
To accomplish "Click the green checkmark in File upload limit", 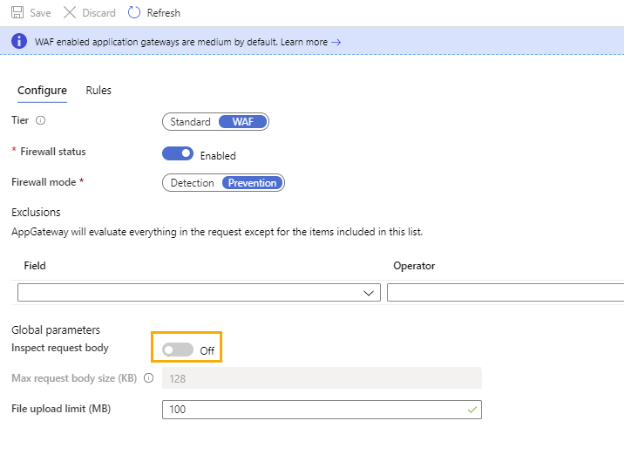I will coord(472,409).
